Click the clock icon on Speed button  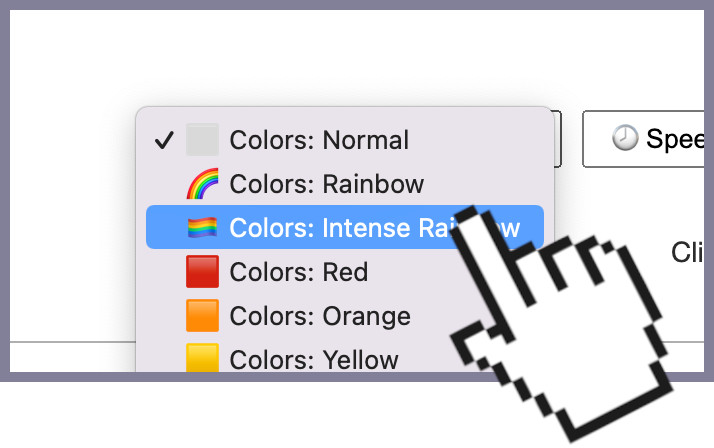coord(624,137)
